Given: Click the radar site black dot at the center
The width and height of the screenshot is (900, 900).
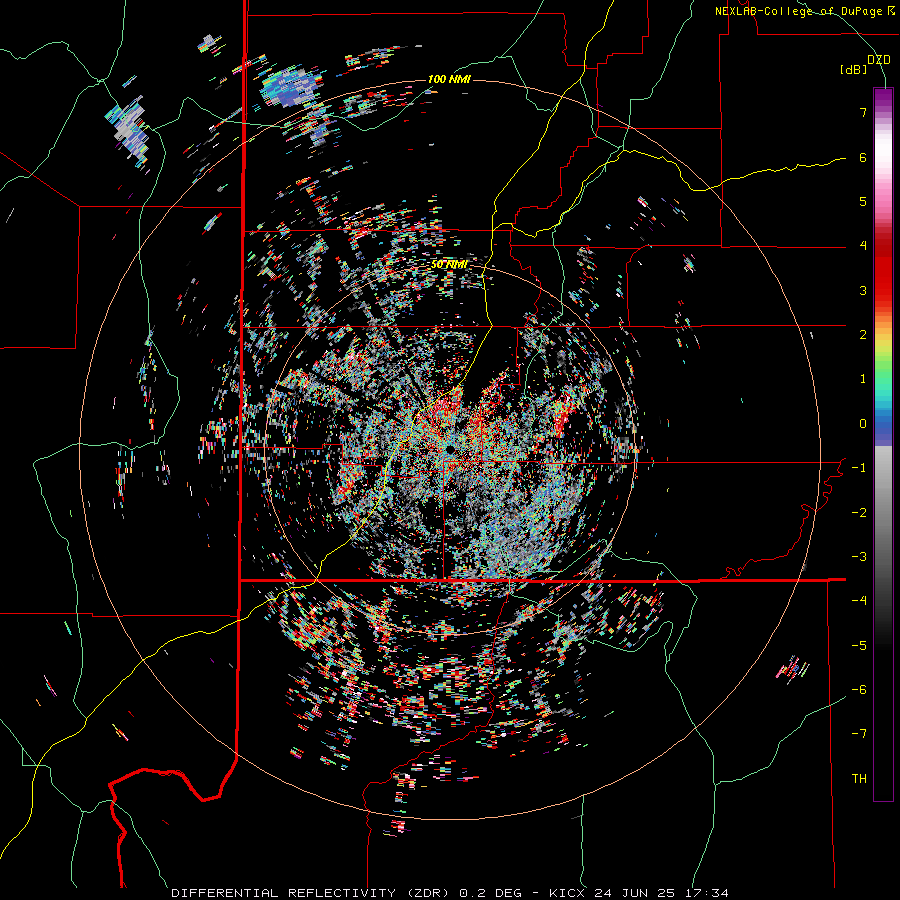Looking at the screenshot, I should click(x=449, y=449).
